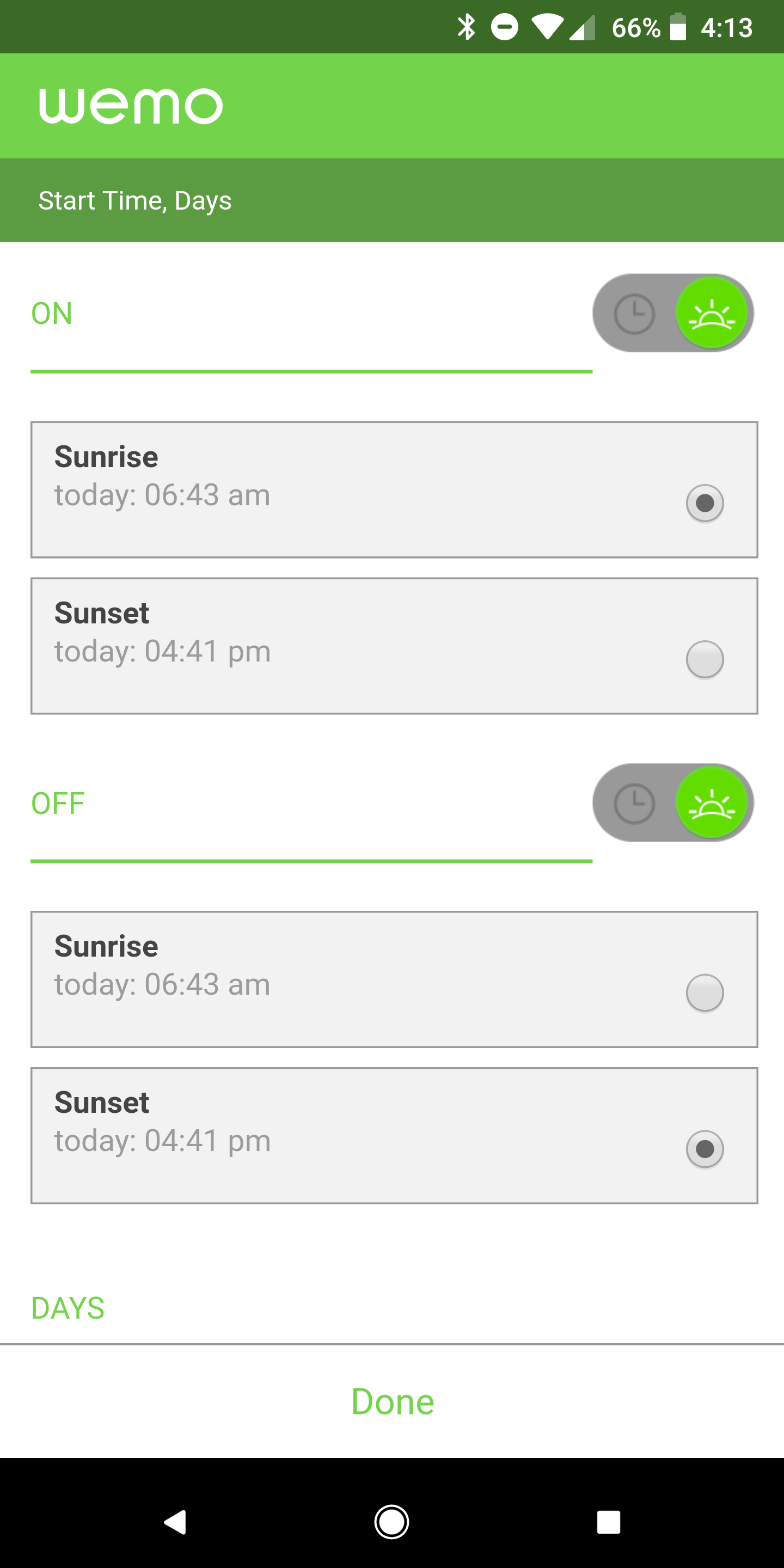Open recent apps with the square icon
This screenshot has height=1568, width=784.
pos(608,1522)
